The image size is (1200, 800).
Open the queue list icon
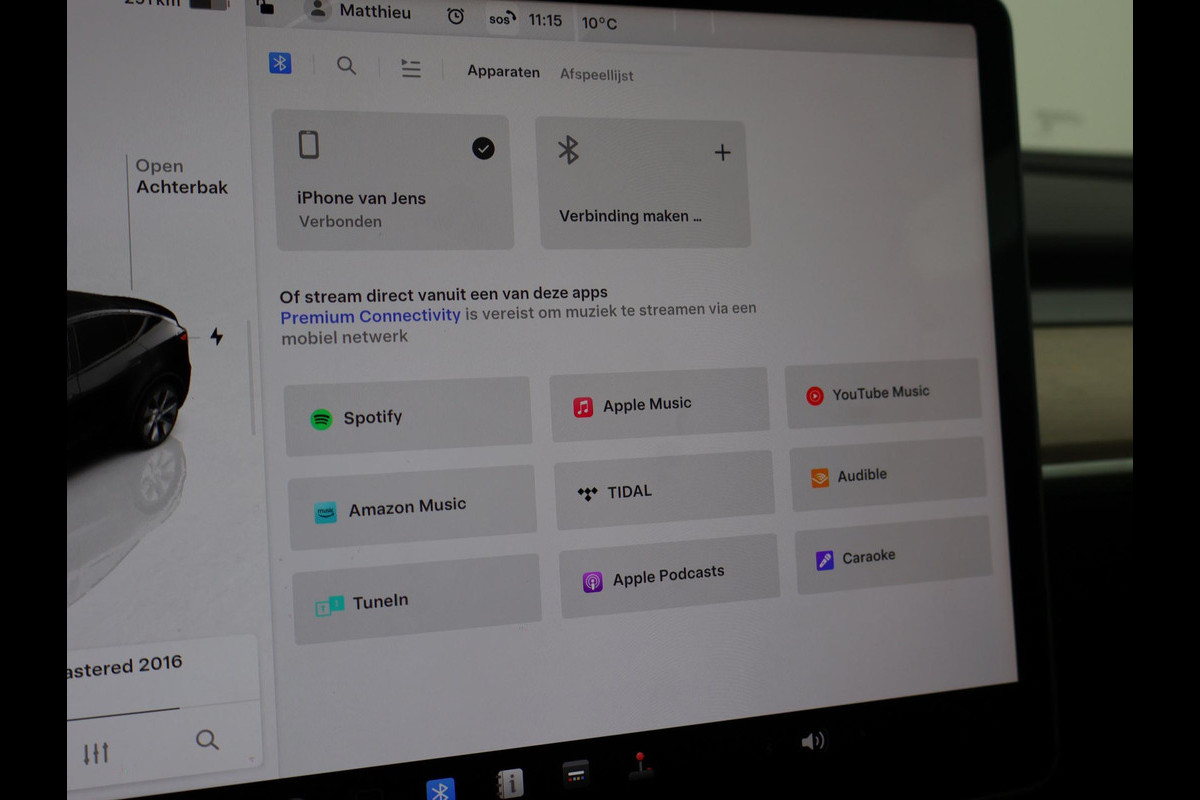(410, 68)
